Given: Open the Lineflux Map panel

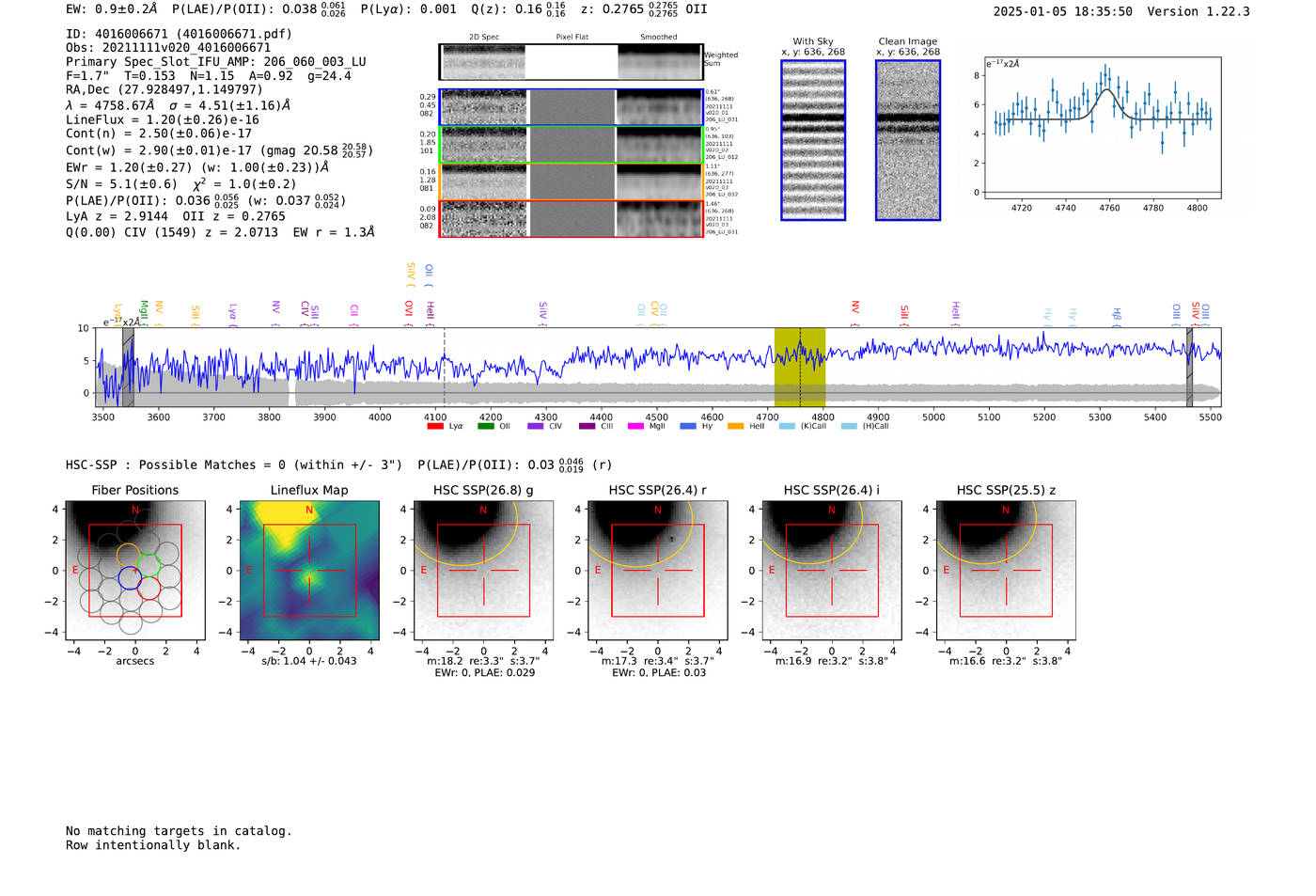Looking at the screenshot, I should point(309,571).
